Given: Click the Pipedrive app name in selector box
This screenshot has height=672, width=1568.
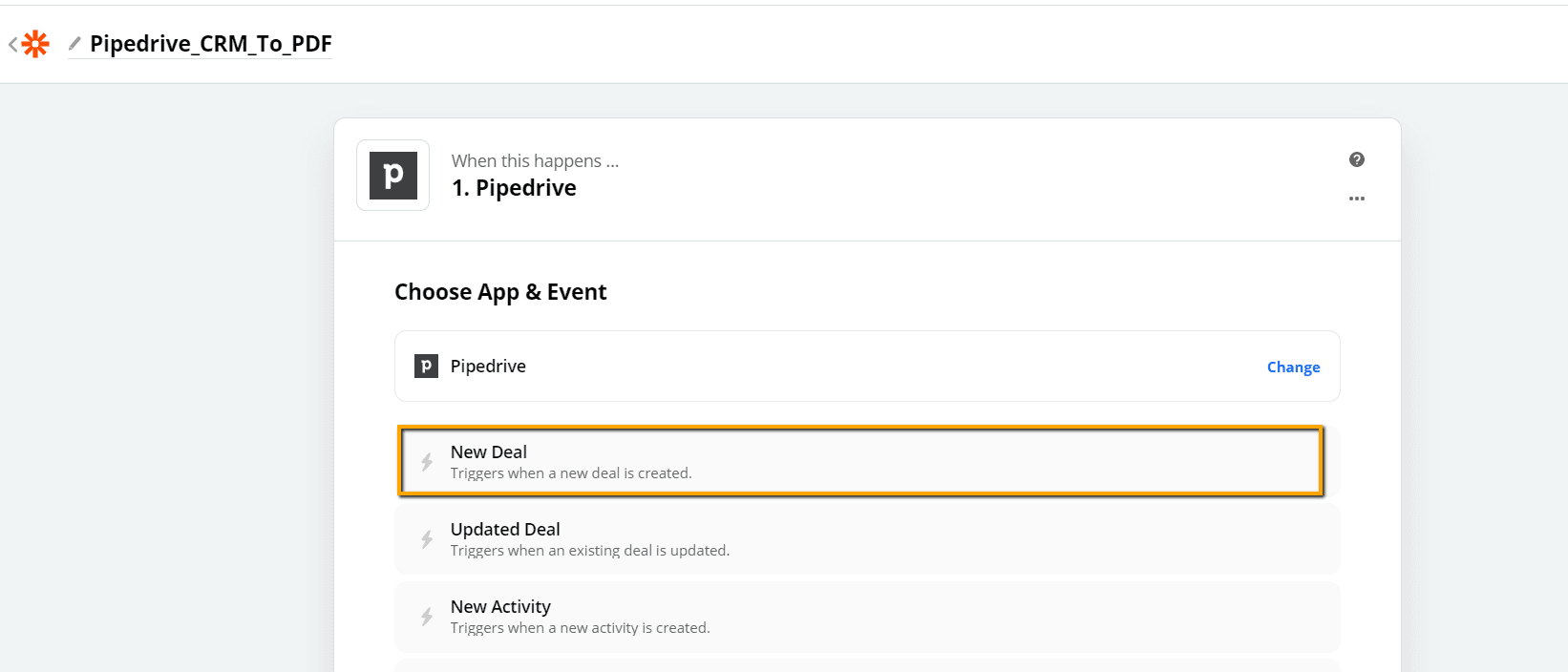Looking at the screenshot, I should point(488,367).
